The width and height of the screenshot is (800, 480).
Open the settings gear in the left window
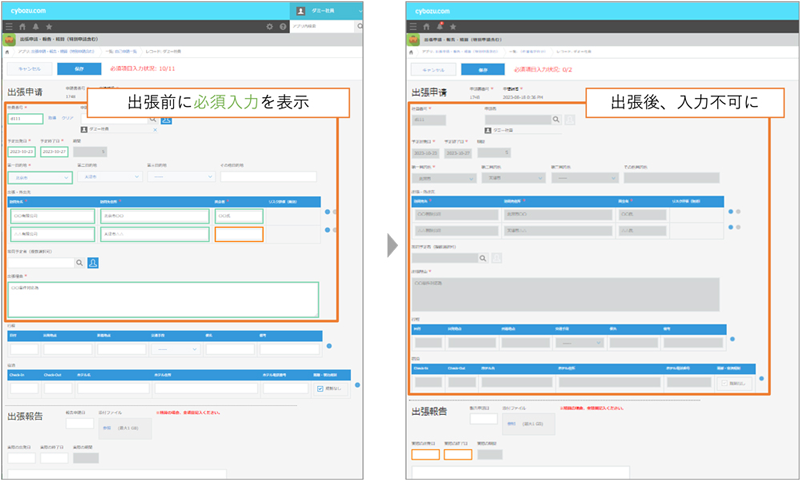coord(269,26)
